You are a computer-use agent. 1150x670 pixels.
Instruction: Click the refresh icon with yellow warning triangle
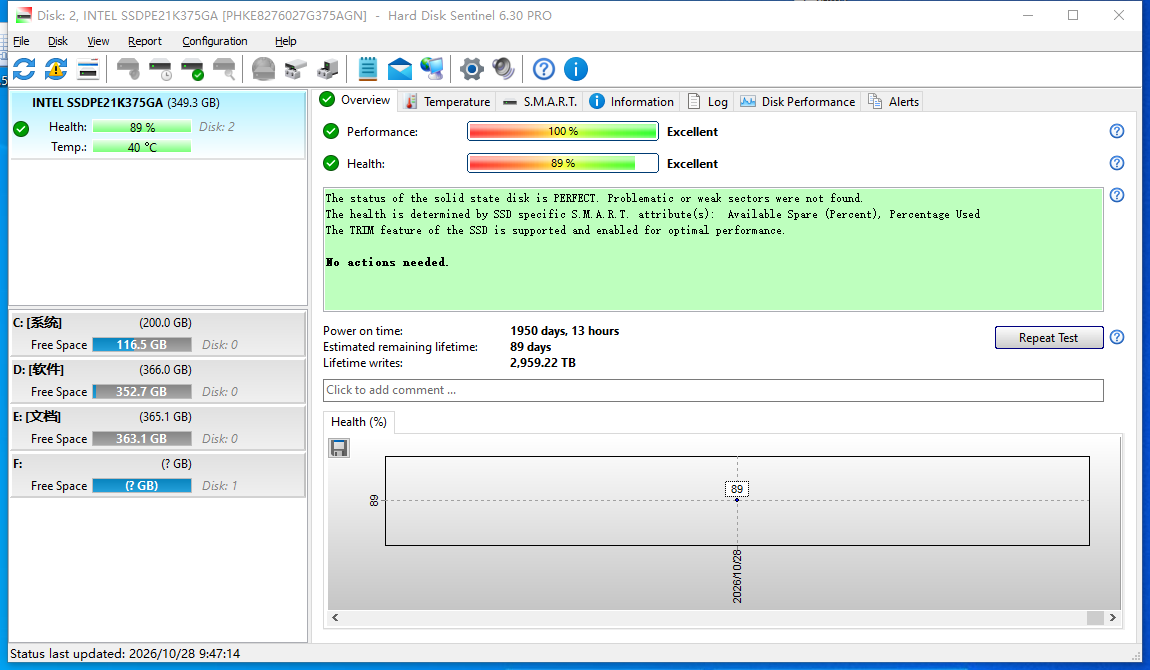click(x=56, y=70)
